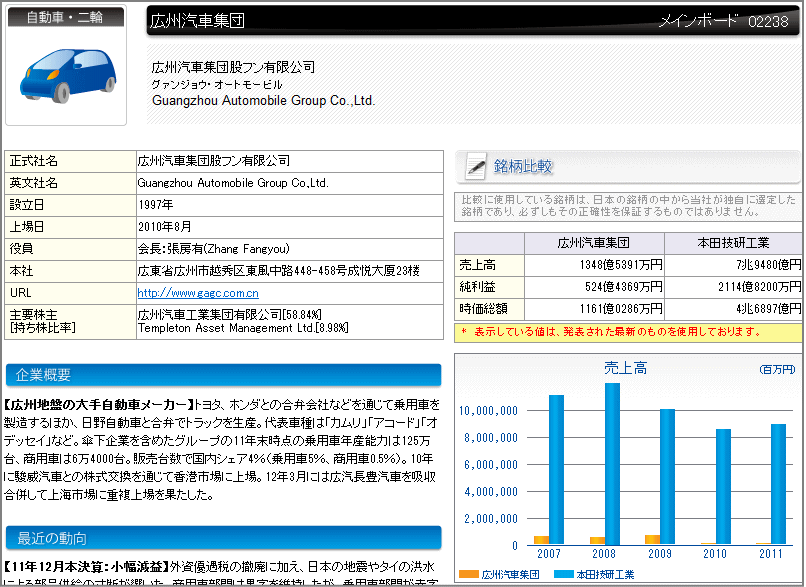This screenshot has height=587, width=806.
Task: Click the 売上高 row label in comparison table
Action: point(478,265)
